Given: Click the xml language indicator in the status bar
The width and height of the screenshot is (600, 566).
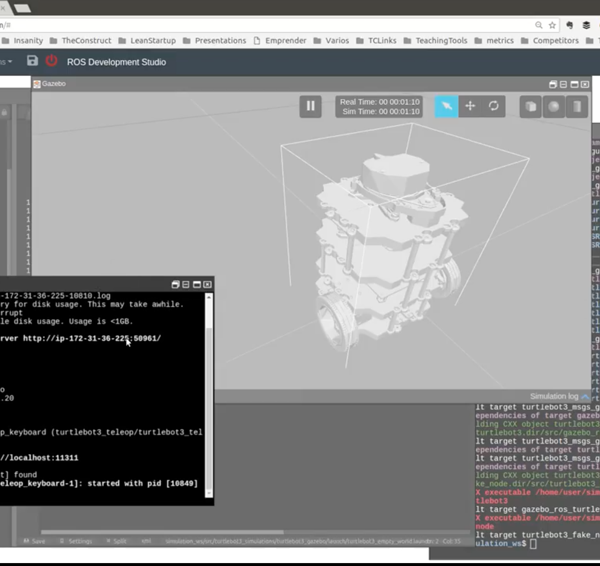Looking at the screenshot, I should pyautogui.click(x=146, y=541).
